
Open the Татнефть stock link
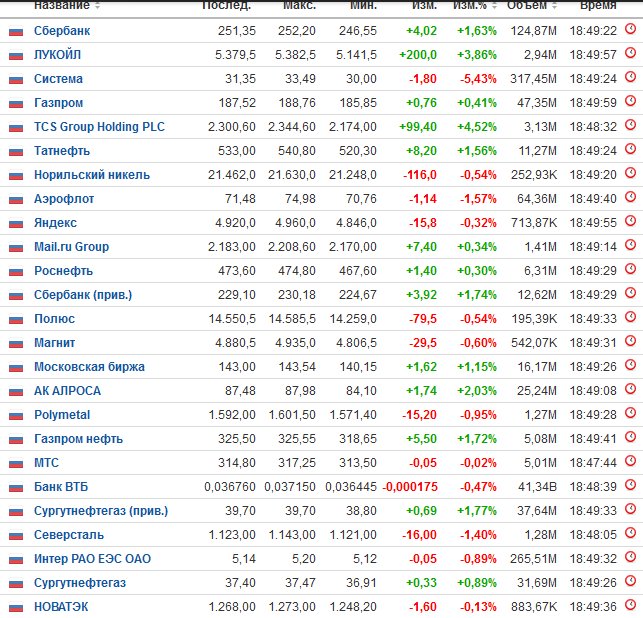[x=62, y=151]
